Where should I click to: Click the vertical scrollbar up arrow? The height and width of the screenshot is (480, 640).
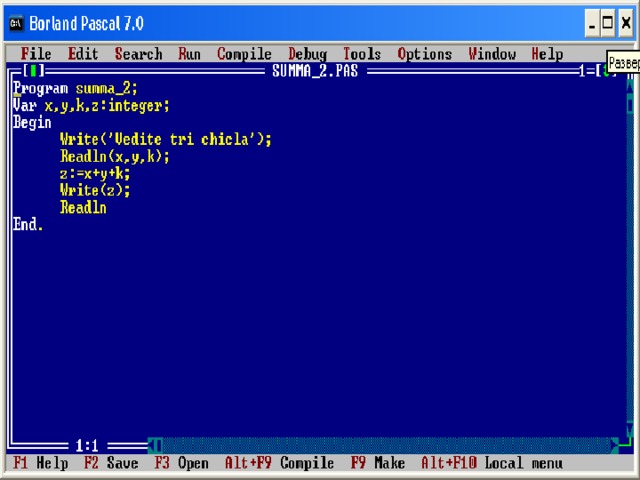[x=630, y=87]
